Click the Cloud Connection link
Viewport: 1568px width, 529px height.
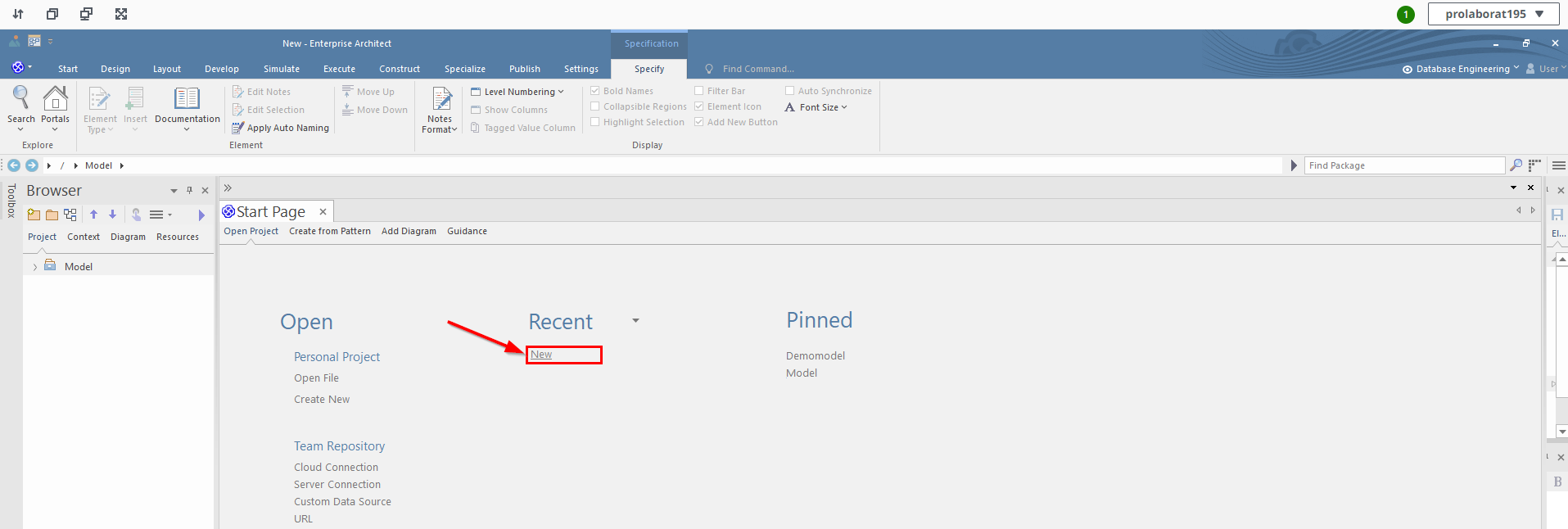pos(336,468)
